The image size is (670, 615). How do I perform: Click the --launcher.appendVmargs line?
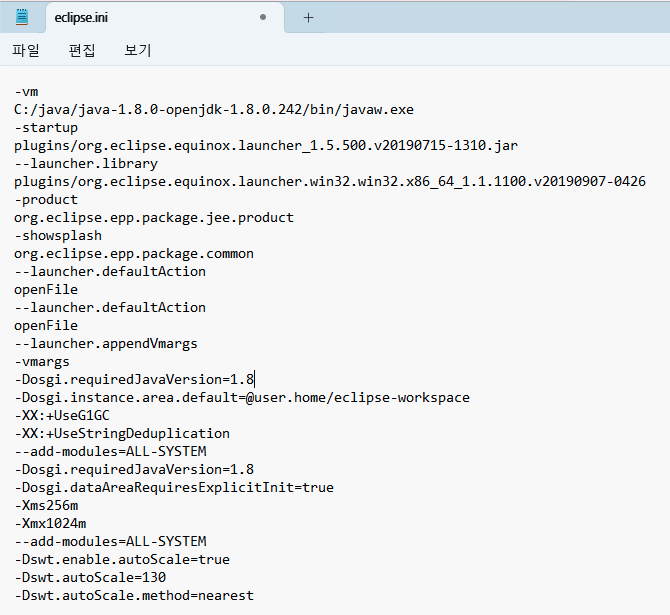pyautogui.click(x=106, y=344)
